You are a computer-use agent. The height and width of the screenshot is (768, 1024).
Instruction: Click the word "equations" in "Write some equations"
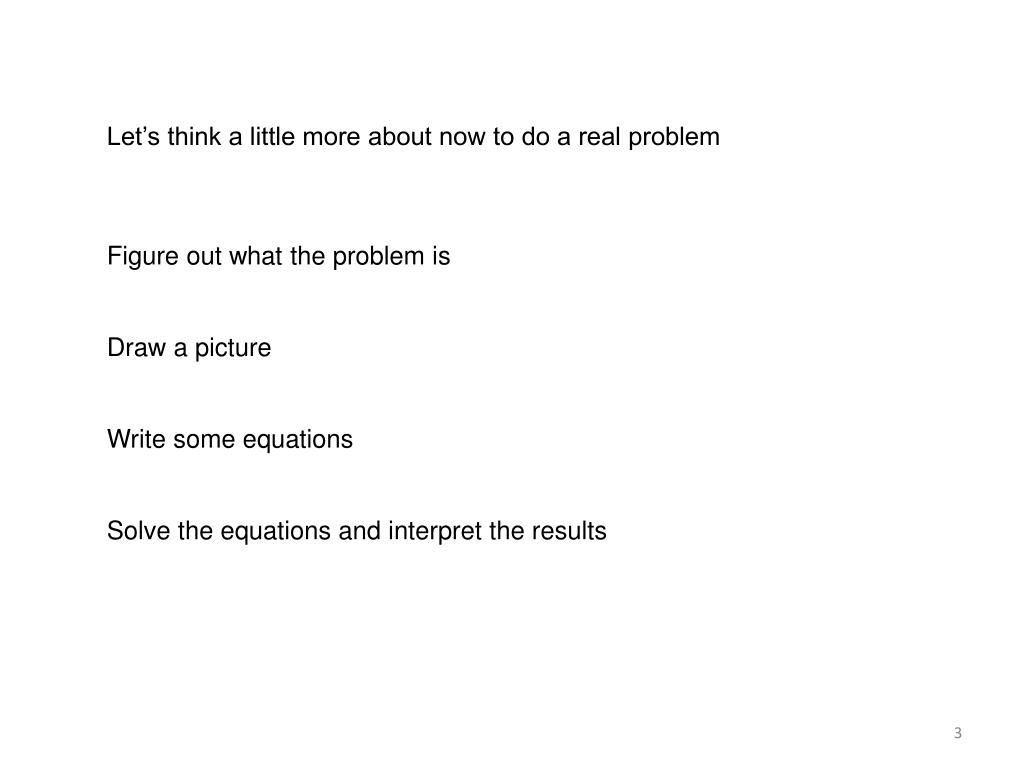[x=298, y=441]
